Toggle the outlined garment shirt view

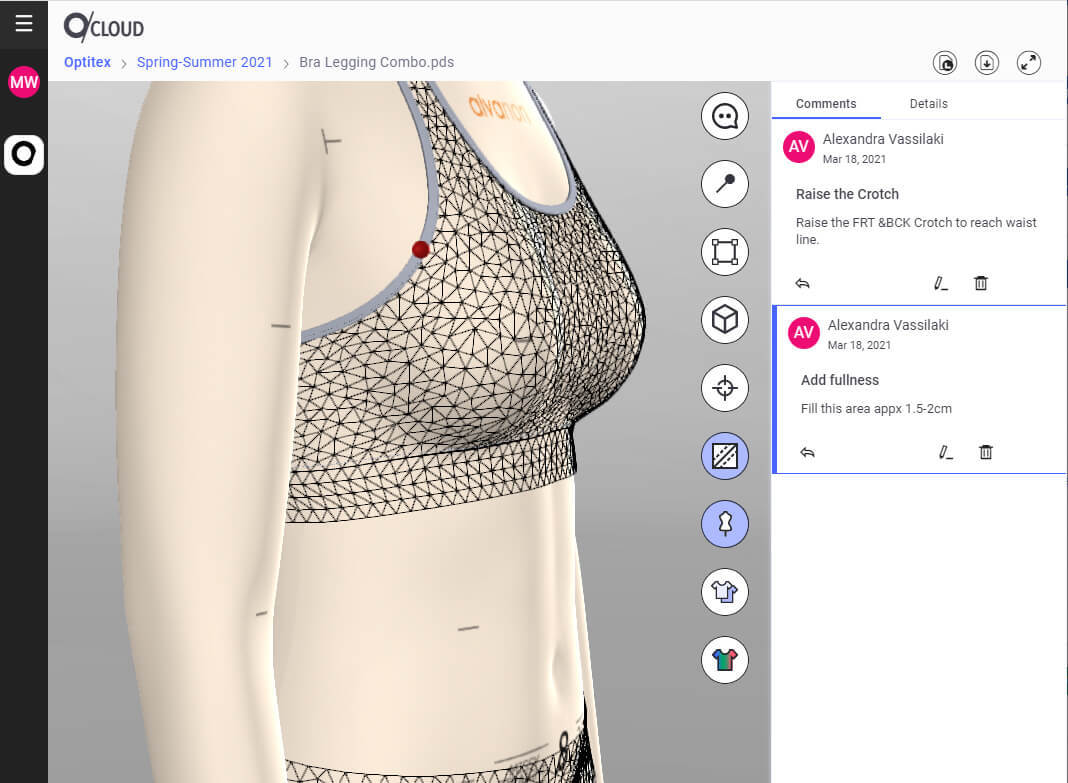[x=724, y=592]
